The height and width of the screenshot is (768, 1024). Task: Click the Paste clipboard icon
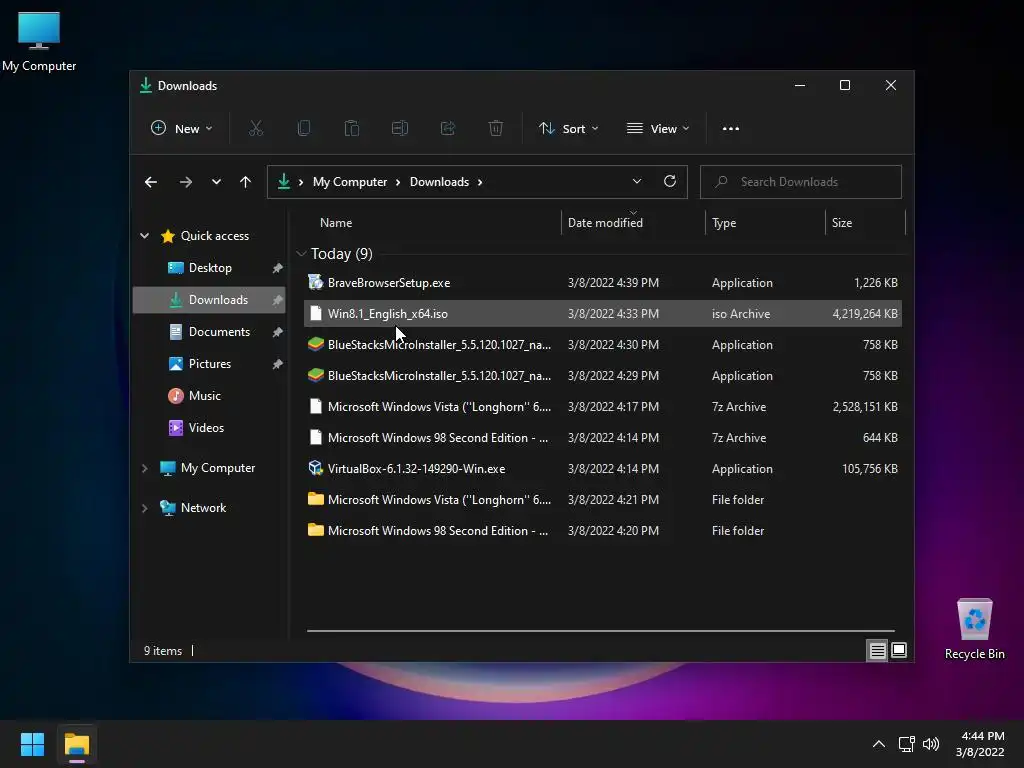[351, 129]
